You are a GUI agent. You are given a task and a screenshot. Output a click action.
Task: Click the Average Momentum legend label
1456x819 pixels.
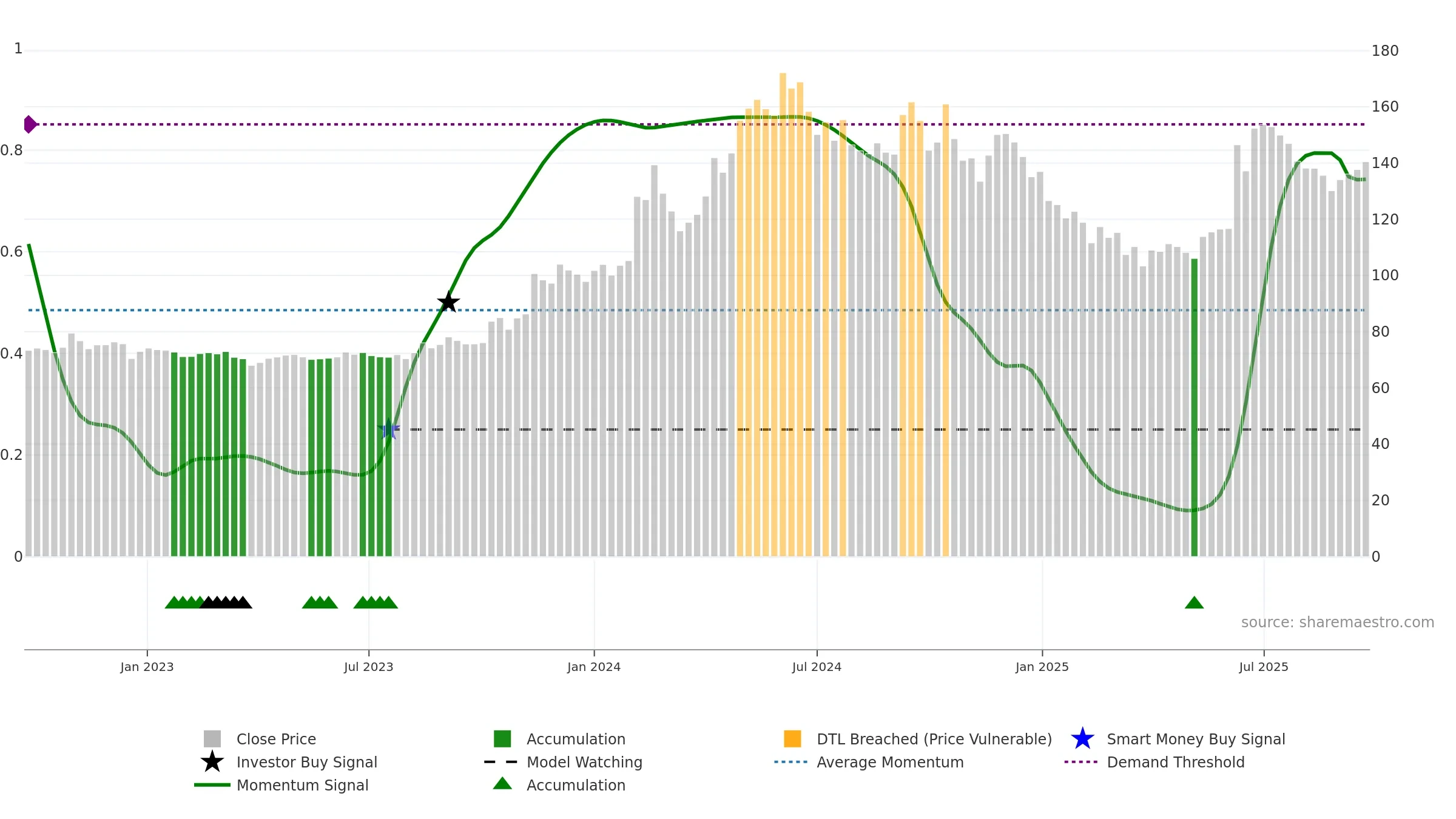pos(890,762)
